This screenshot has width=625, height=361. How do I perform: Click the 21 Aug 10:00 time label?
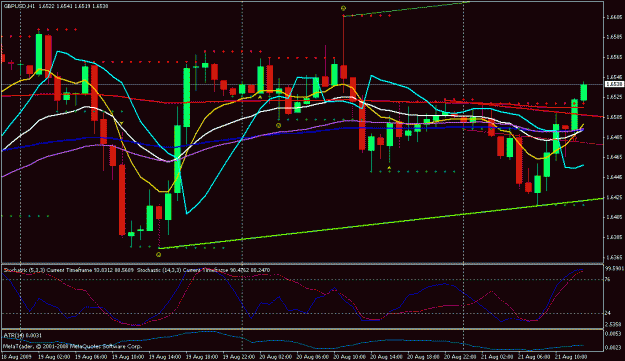(570, 356)
